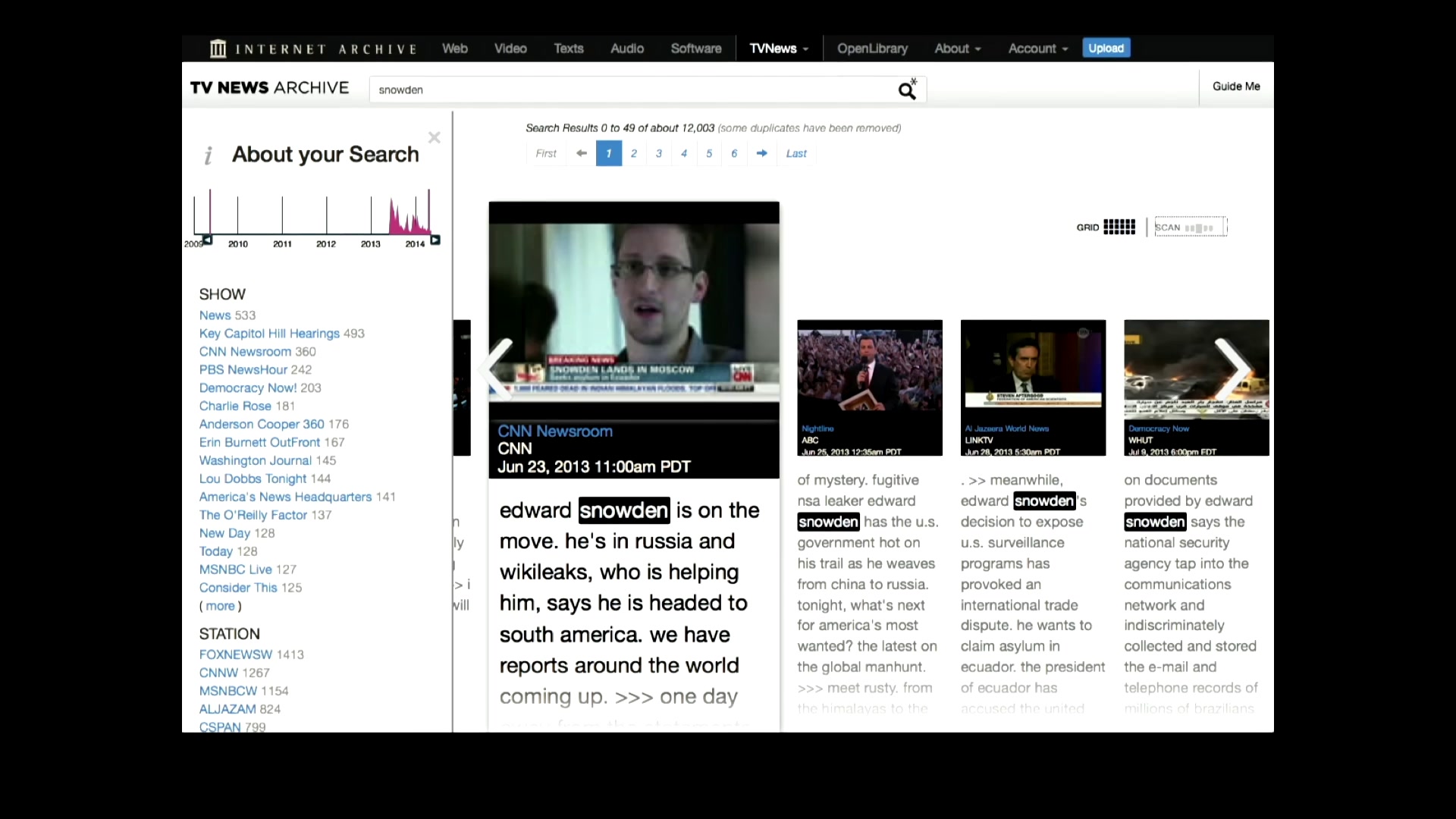Open the Software section tab

click(x=696, y=49)
